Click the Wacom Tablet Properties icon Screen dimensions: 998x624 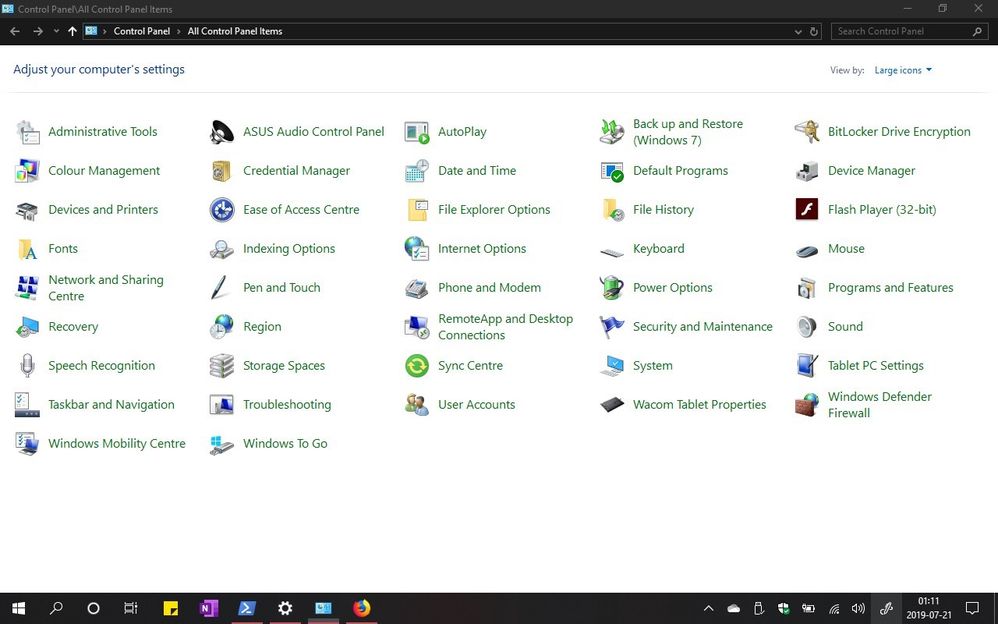612,404
